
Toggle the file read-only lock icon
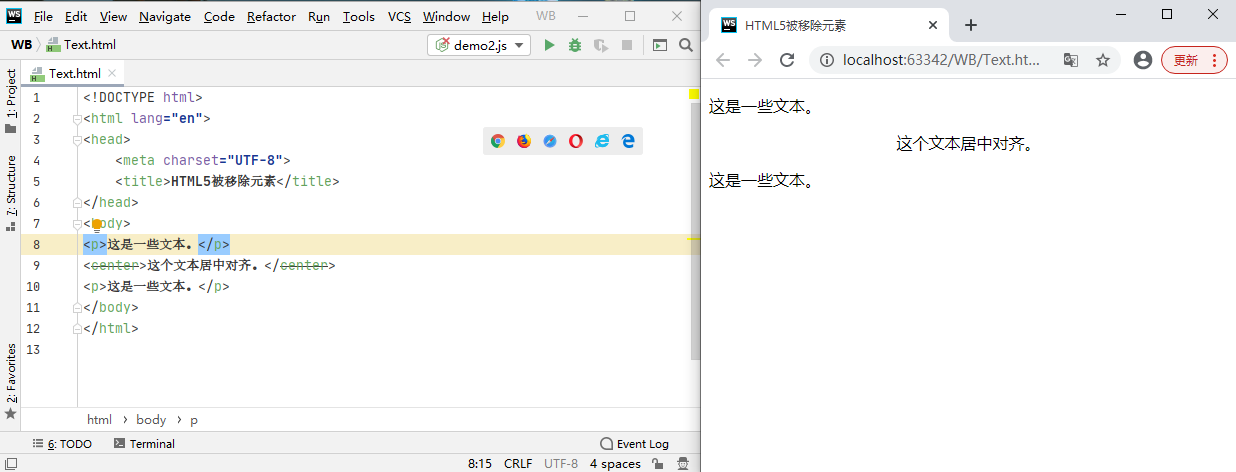pyautogui.click(x=657, y=464)
